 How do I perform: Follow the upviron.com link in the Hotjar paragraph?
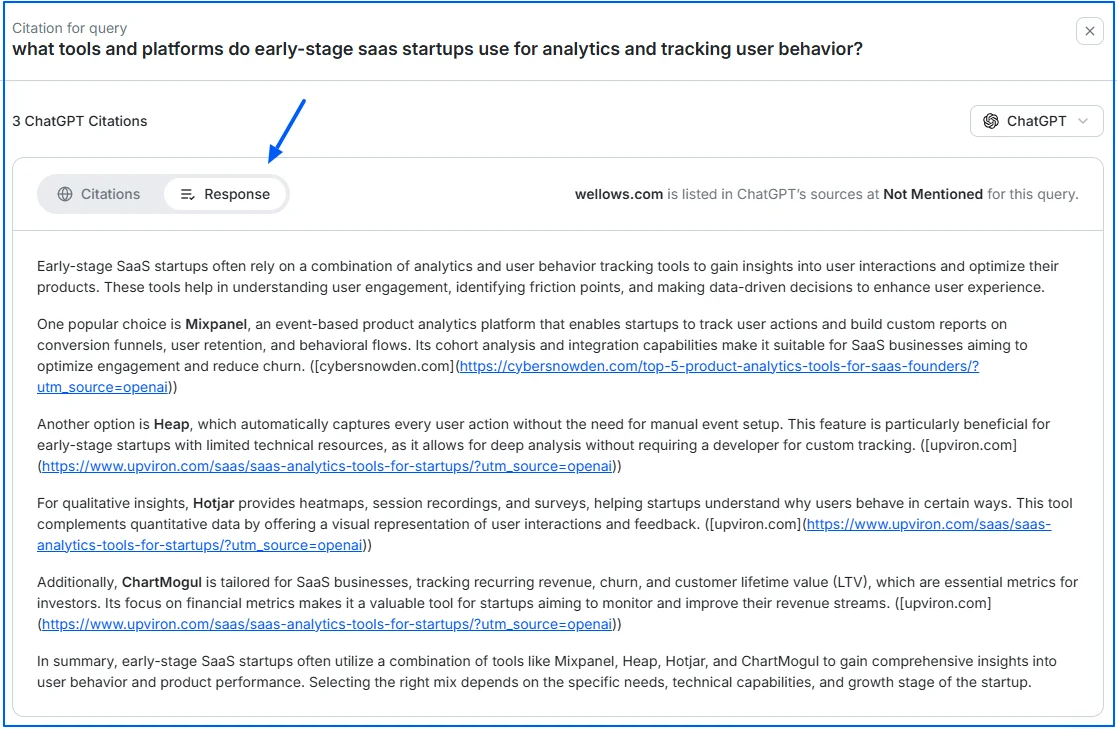pyautogui.click(x=928, y=525)
